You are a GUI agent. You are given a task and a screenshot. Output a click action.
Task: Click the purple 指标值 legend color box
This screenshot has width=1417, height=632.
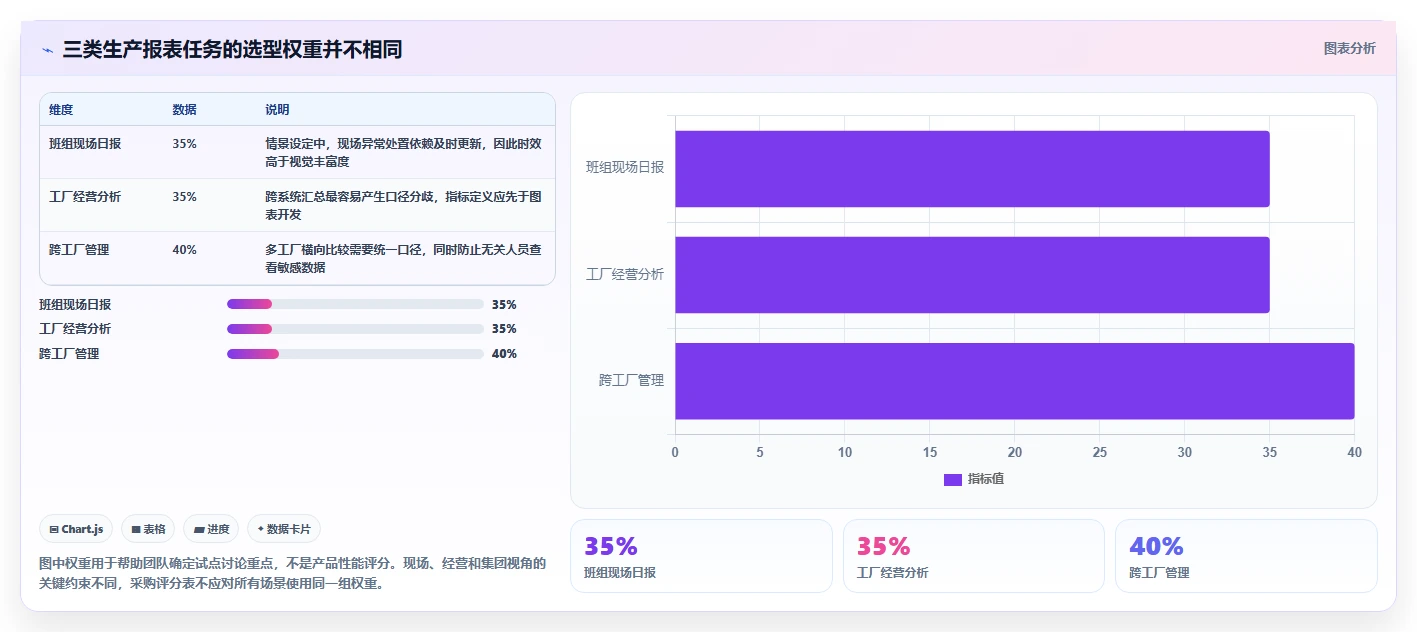[x=952, y=479]
